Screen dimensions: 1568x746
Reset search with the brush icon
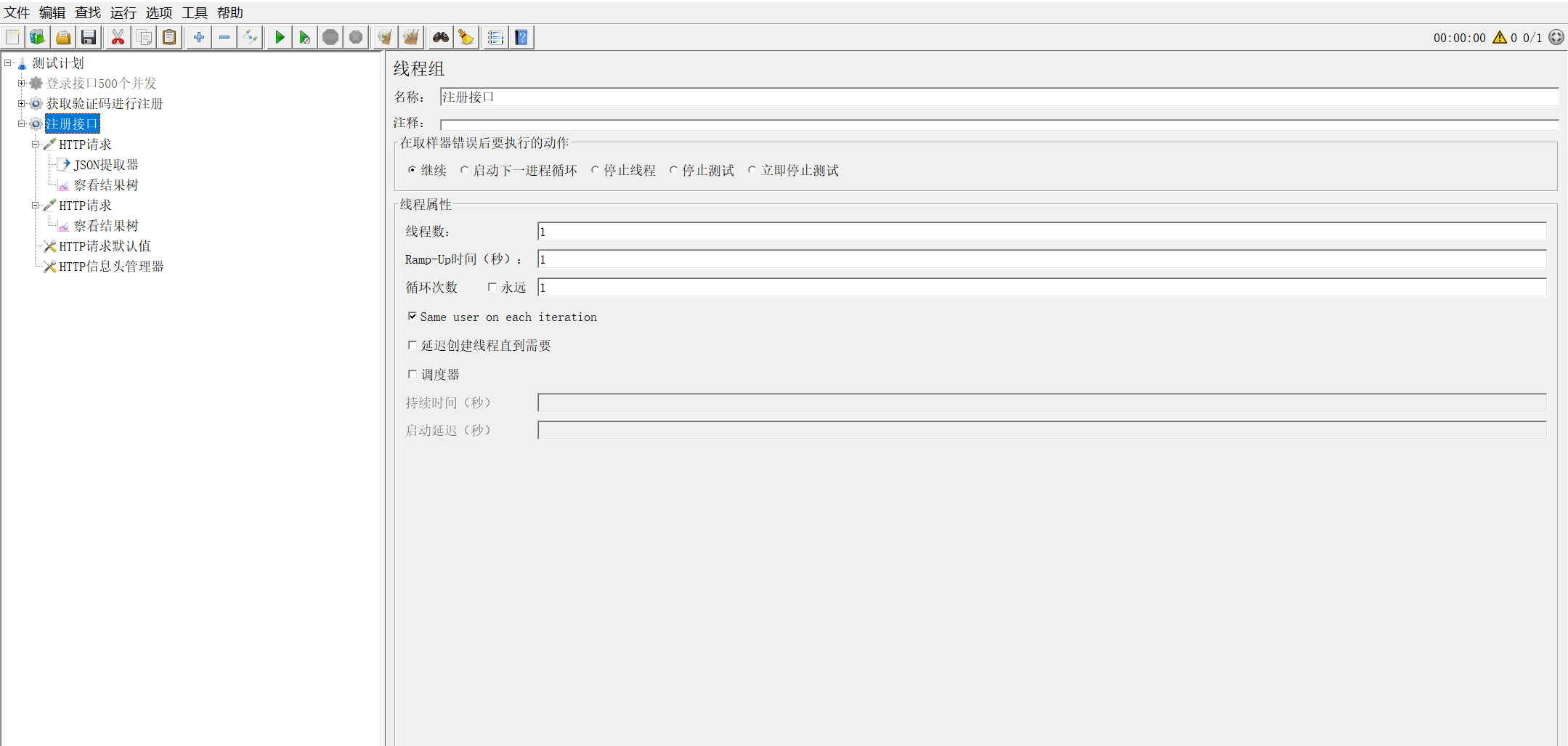click(466, 37)
